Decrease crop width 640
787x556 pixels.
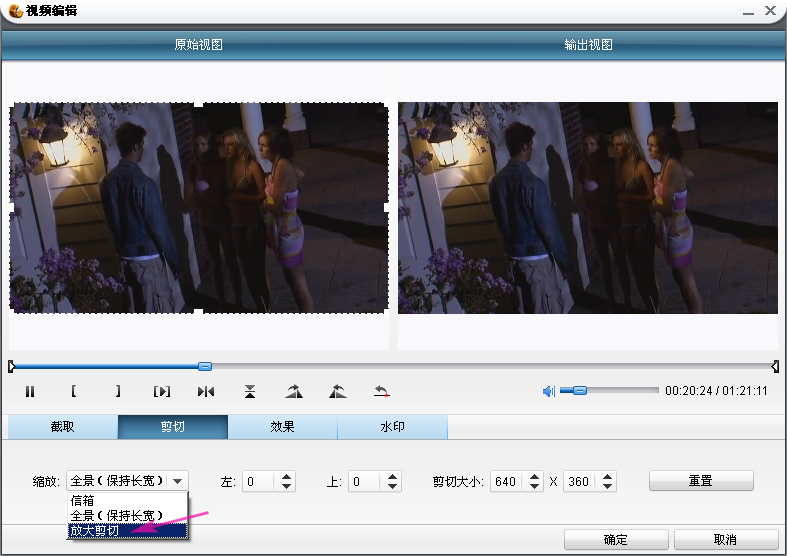tap(535, 486)
